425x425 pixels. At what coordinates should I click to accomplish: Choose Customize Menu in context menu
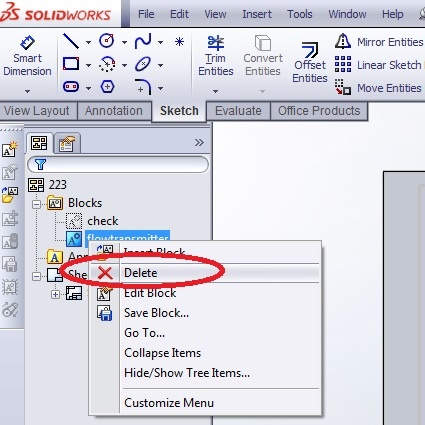(205, 403)
